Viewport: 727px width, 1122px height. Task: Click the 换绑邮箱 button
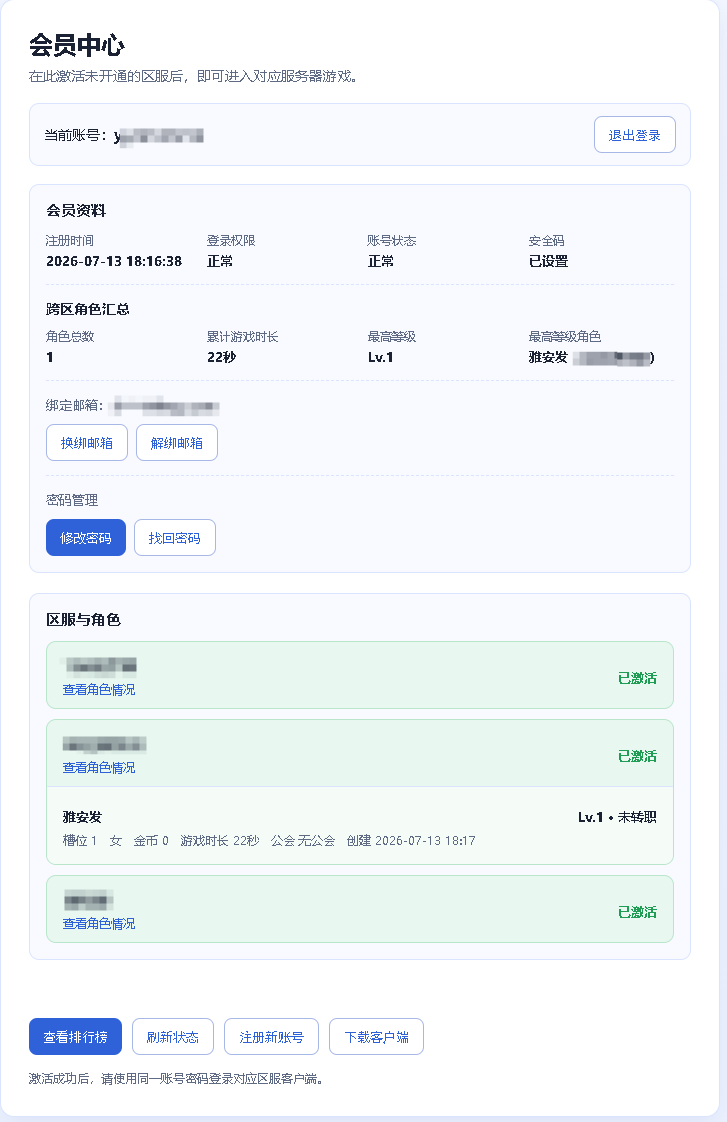pos(87,443)
